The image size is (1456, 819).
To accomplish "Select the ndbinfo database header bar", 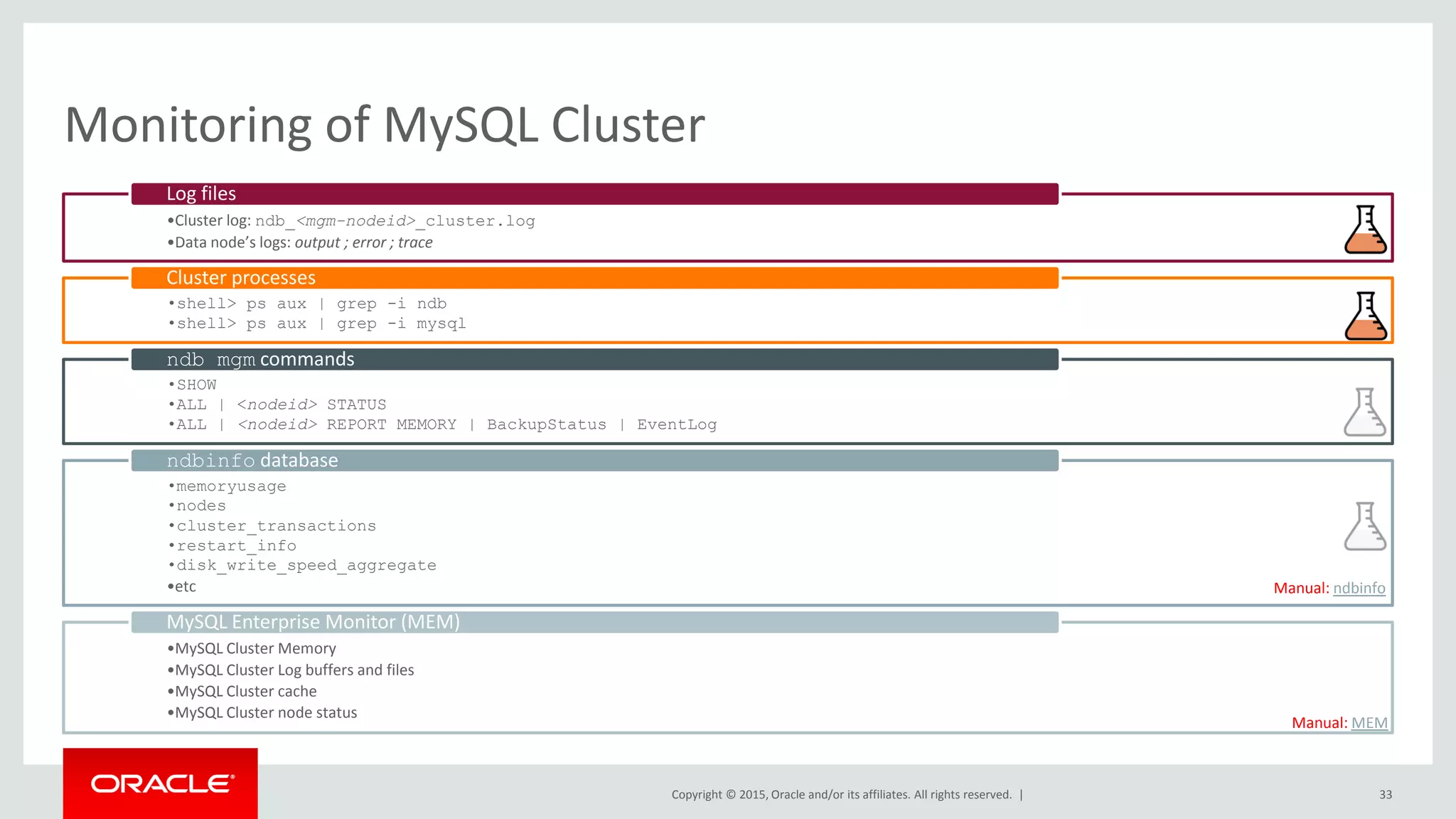I will 595,460.
